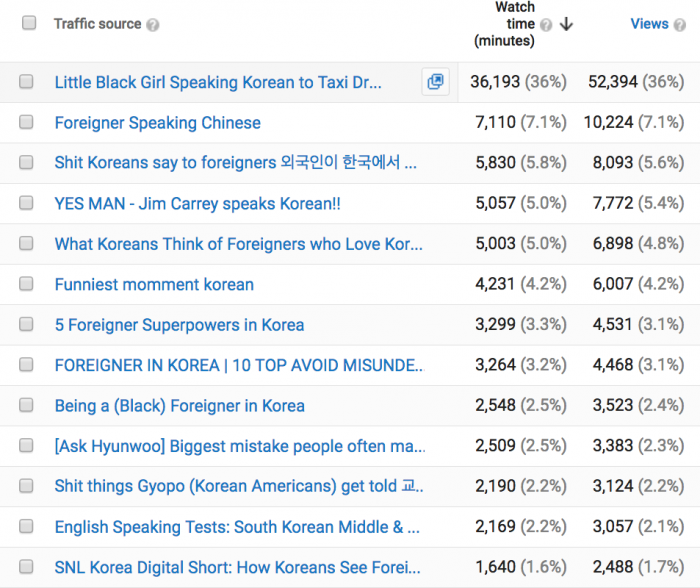Open video popup icon on Little Black Girl row
The image size is (700, 588).
click(x=435, y=82)
